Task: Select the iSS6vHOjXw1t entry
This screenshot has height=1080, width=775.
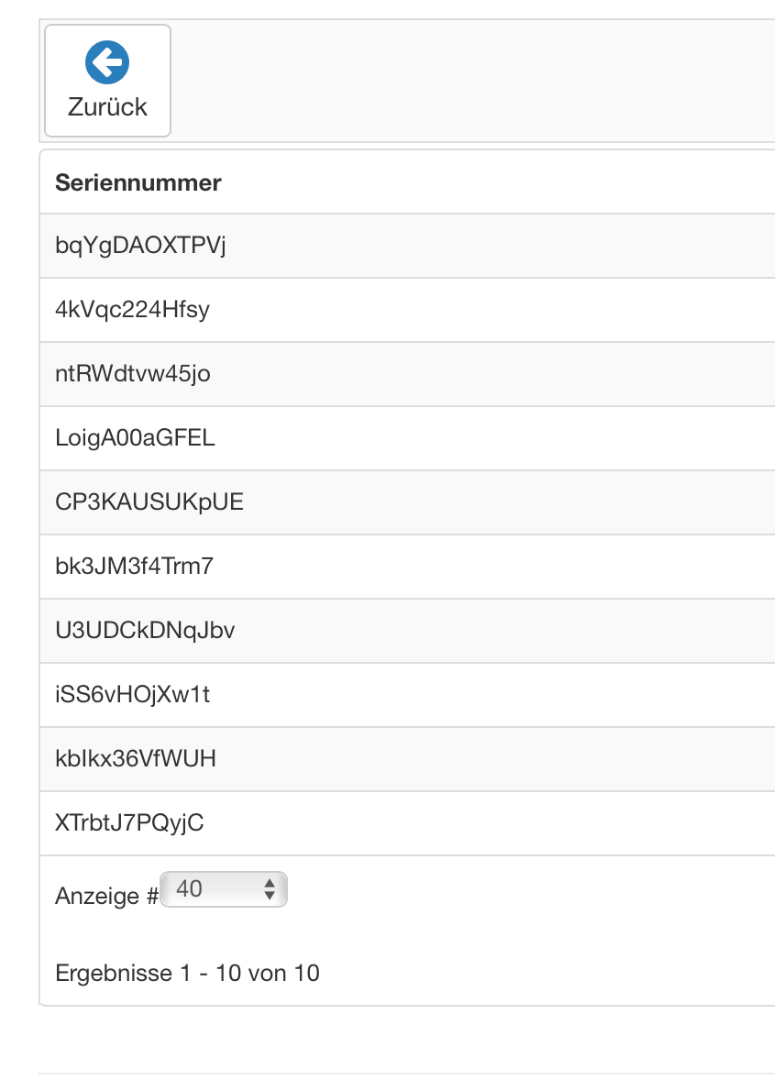Action: point(132,695)
